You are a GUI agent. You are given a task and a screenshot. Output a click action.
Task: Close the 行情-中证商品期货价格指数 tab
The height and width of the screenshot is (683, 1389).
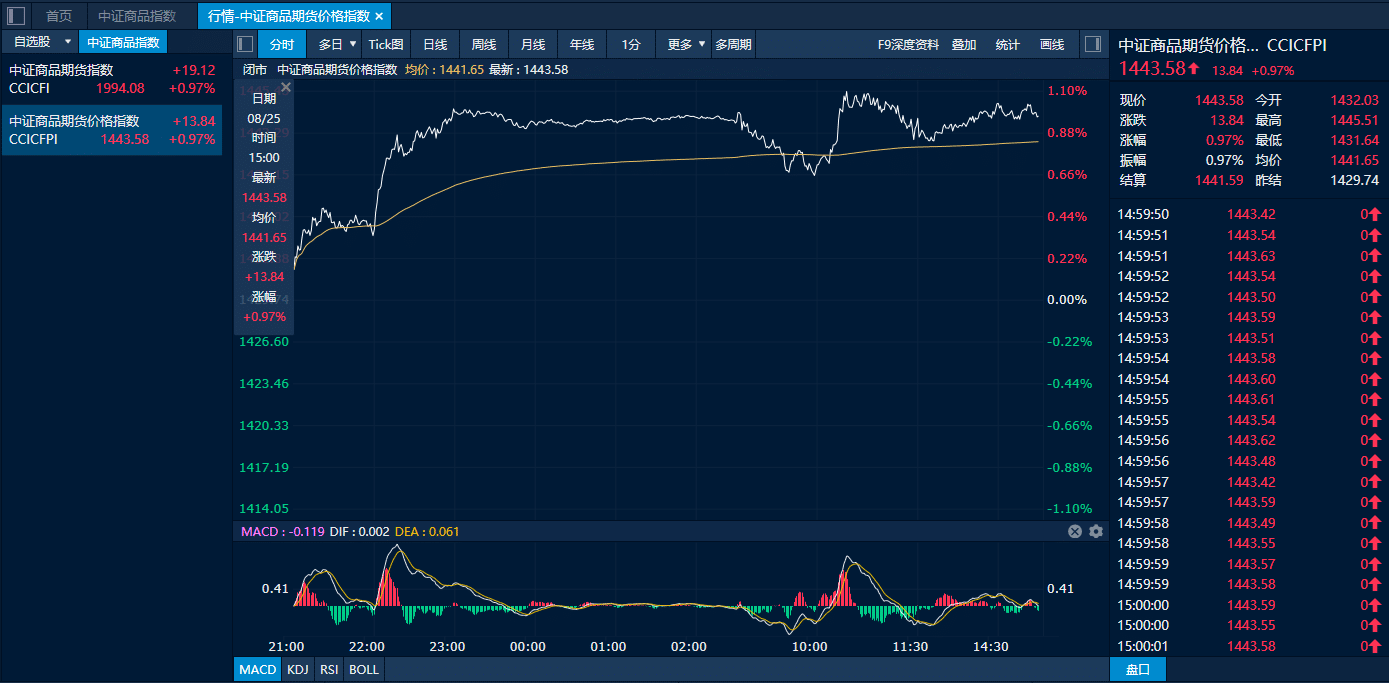[x=379, y=16]
